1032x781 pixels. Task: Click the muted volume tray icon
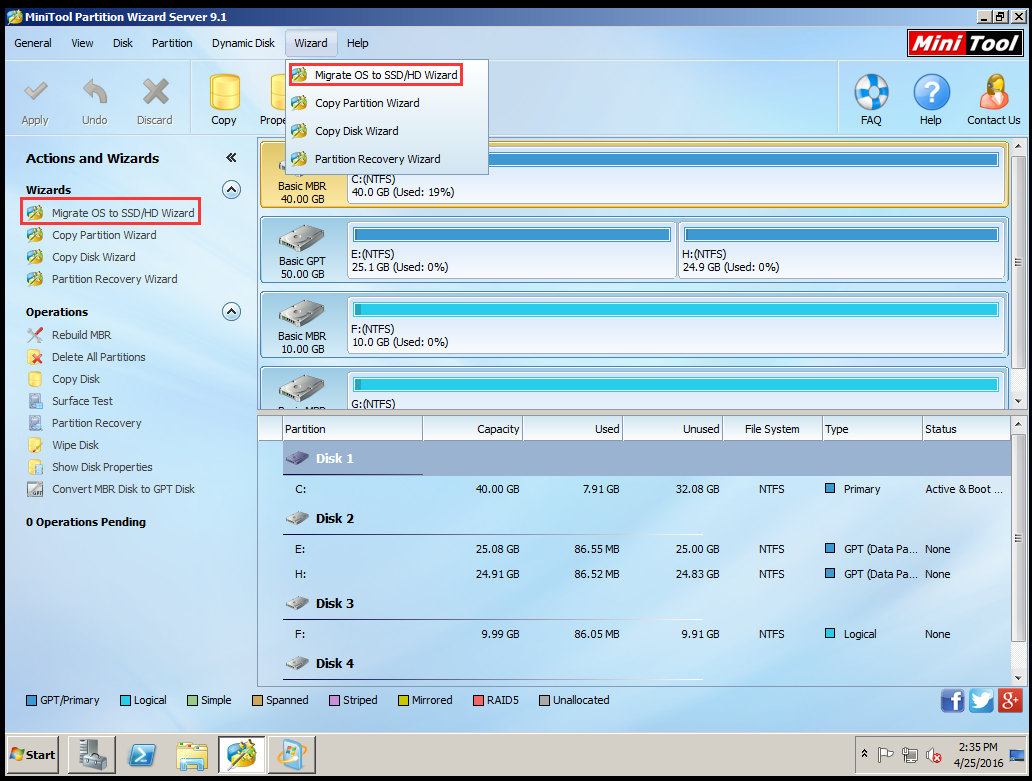(933, 755)
